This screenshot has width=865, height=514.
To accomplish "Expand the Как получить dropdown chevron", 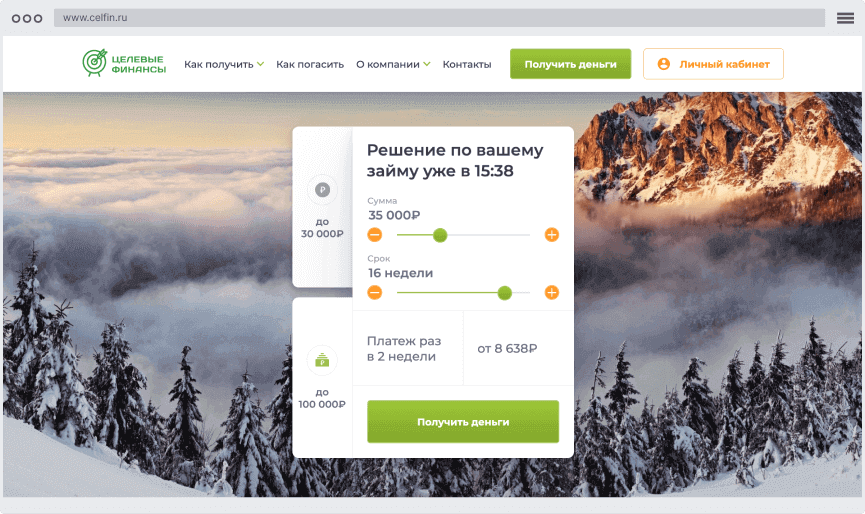I will pyautogui.click(x=260, y=64).
